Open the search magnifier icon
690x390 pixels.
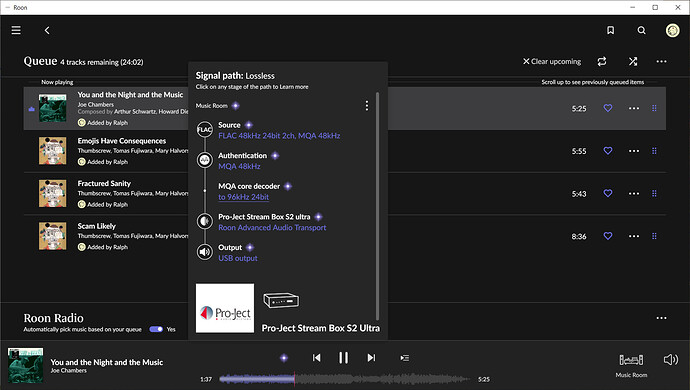pyautogui.click(x=642, y=30)
